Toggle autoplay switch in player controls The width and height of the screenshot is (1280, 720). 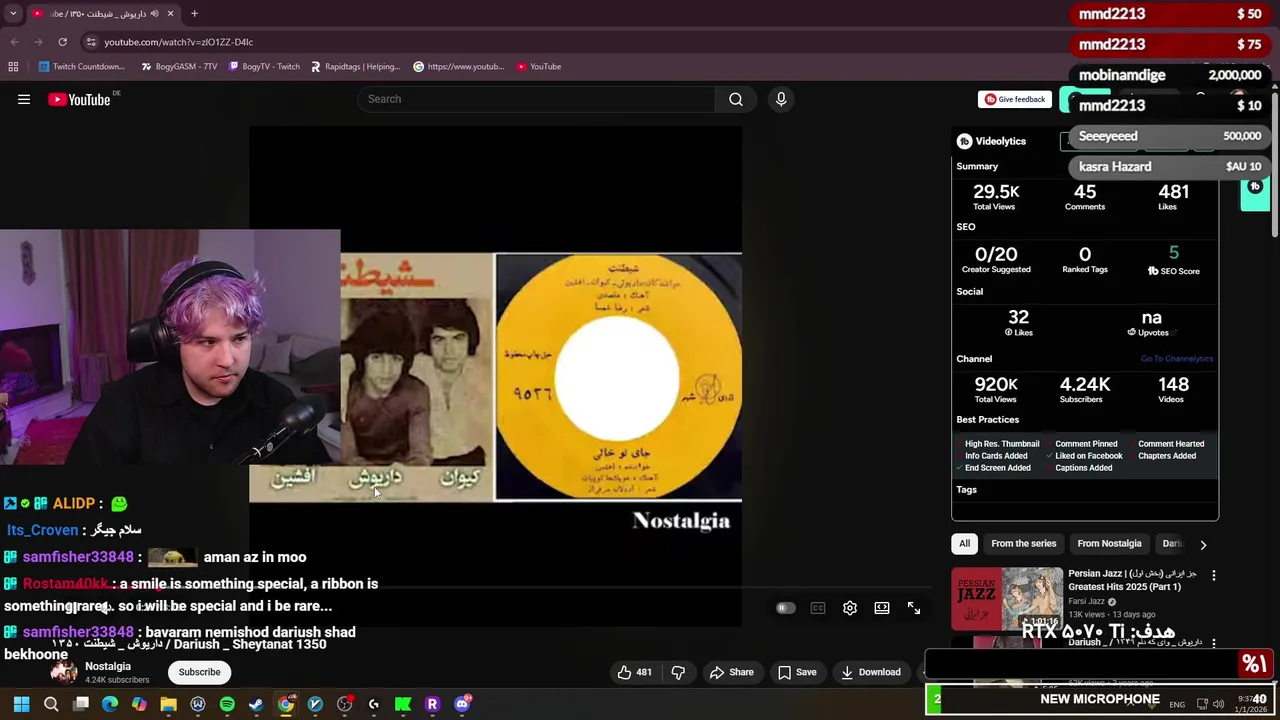coord(785,608)
